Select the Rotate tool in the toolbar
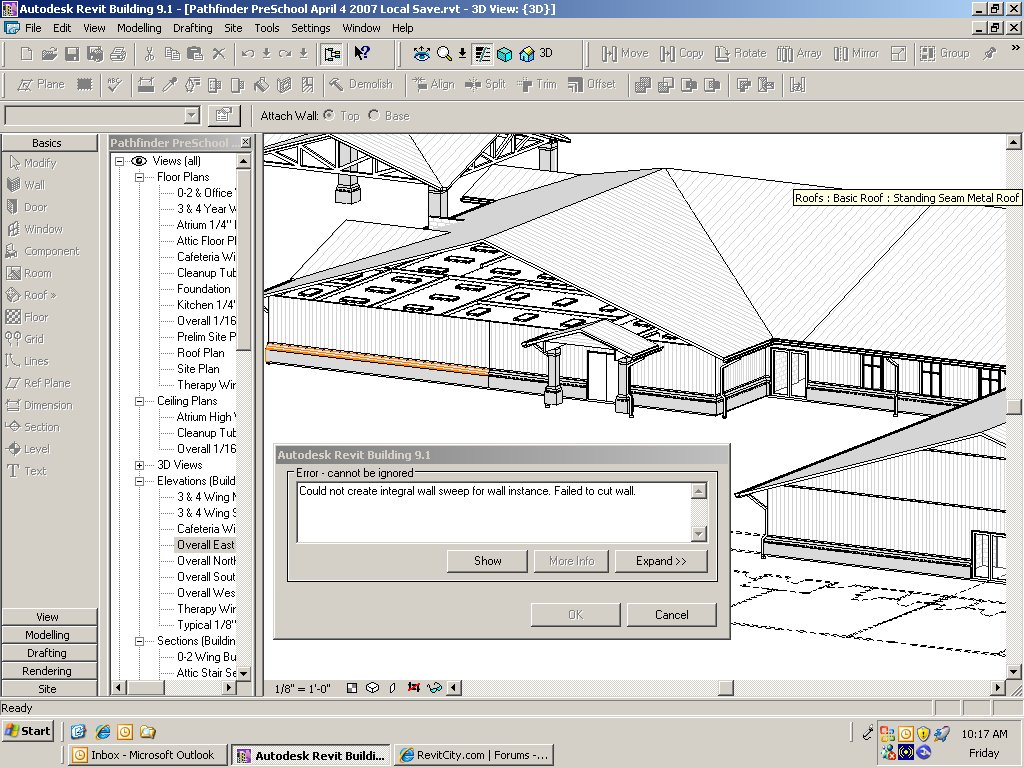The height and width of the screenshot is (768, 1024). coord(738,54)
